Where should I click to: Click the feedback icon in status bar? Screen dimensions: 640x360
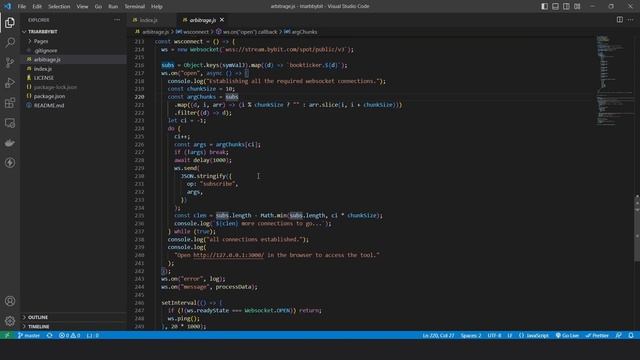pyautogui.click(x=619, y=335)
